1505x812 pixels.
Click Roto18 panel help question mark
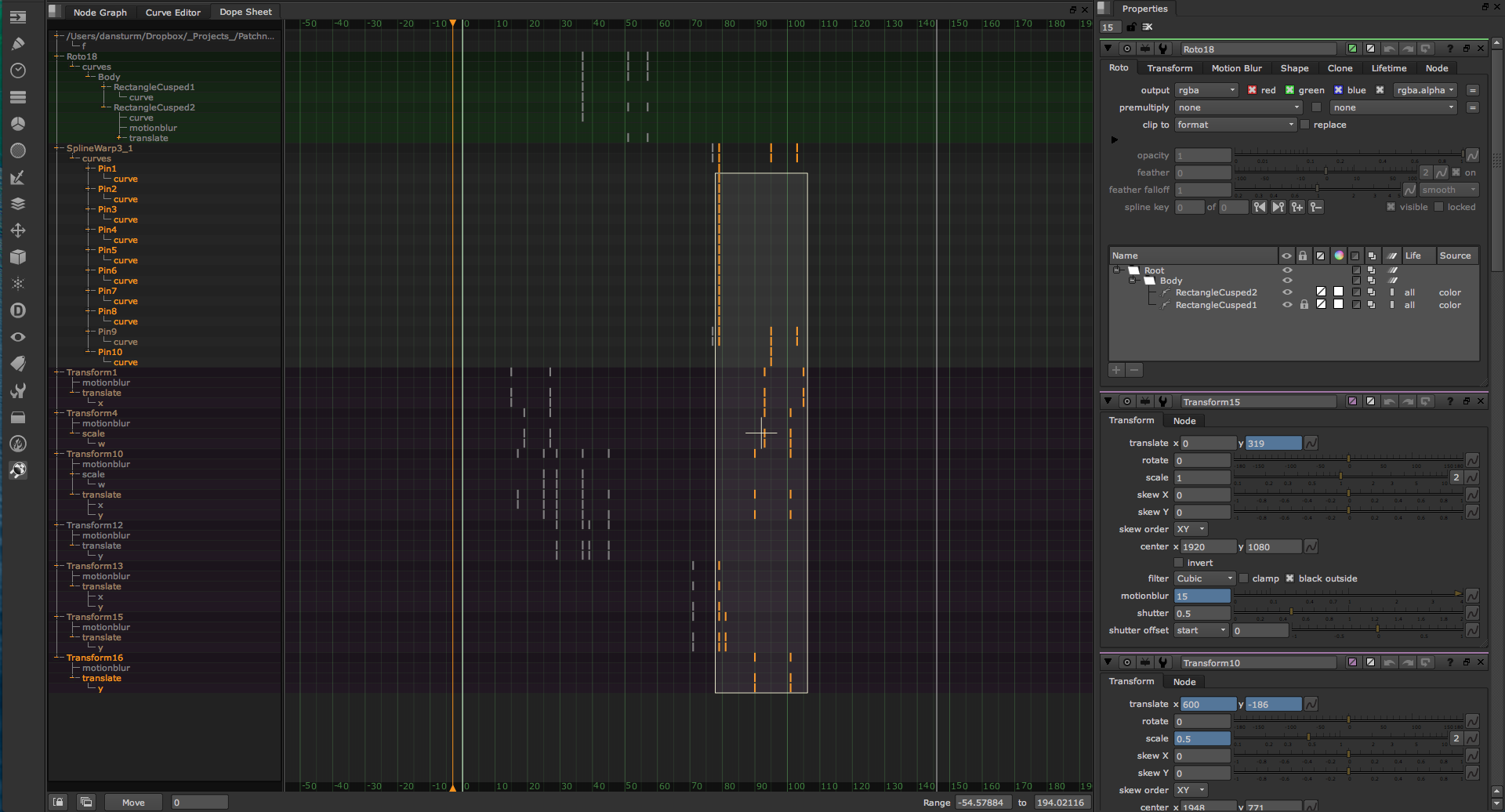coord(1449,49)
